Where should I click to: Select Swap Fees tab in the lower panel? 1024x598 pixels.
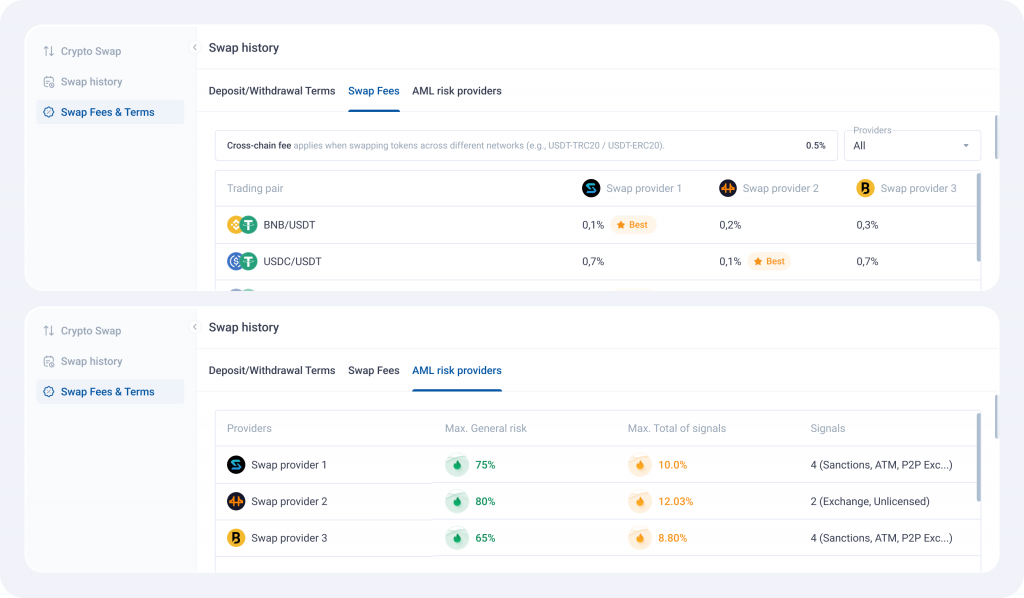[x=373, y=370]
